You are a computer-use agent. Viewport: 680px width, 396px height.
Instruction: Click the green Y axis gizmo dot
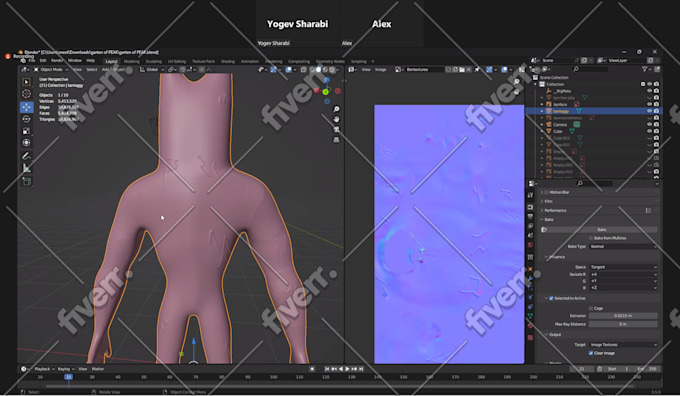click(326, 92)
